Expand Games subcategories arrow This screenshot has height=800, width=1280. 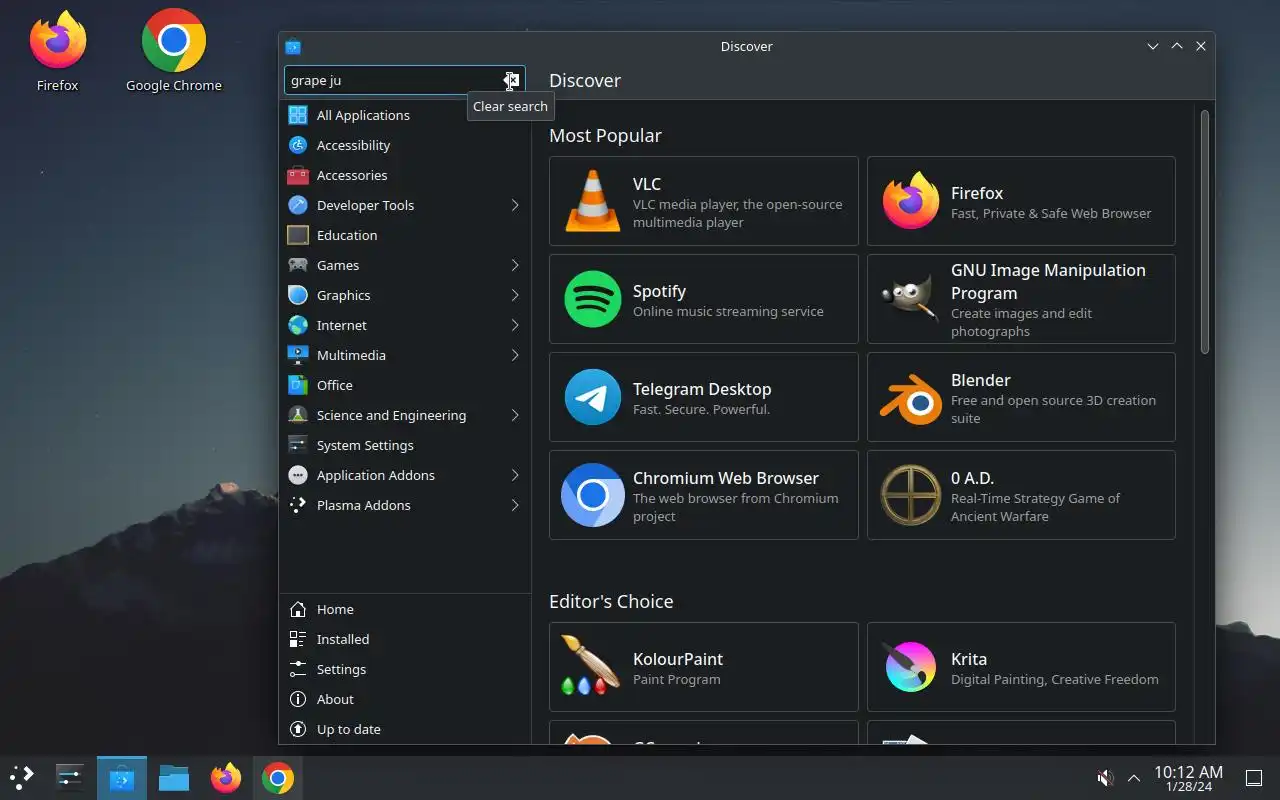pos(515,265)
